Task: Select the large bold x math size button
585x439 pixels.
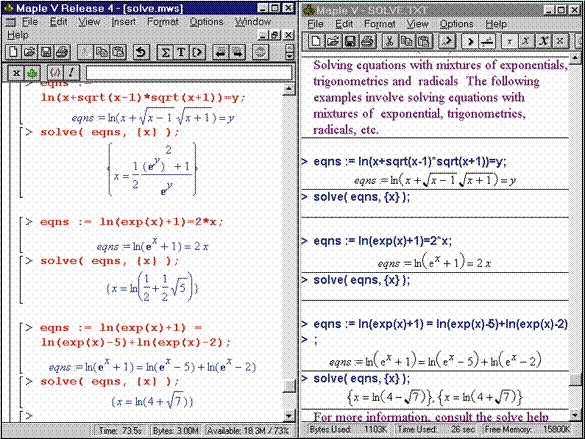Action: [x=543, y=41]
